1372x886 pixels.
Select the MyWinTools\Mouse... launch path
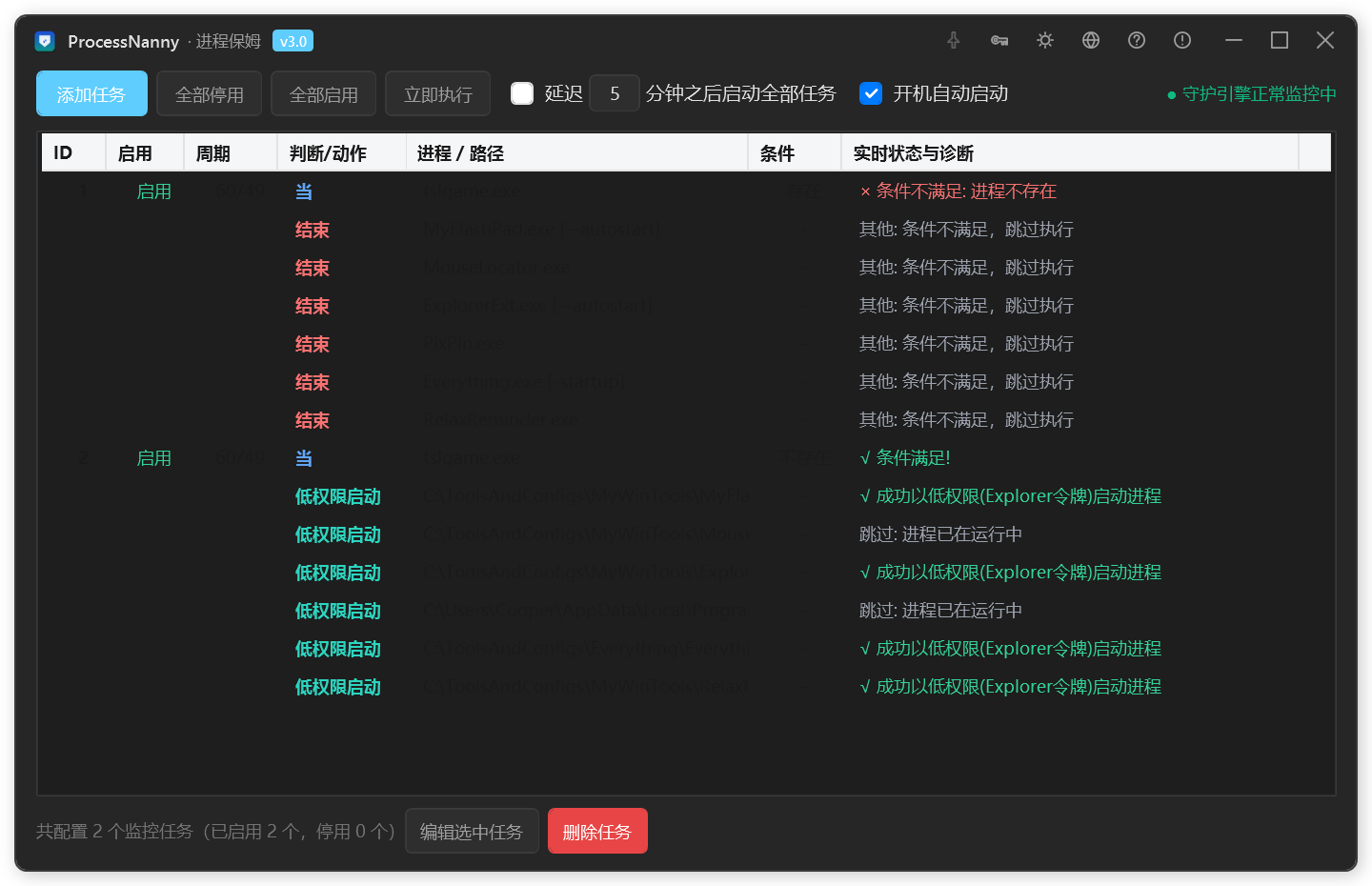(586, 534)
